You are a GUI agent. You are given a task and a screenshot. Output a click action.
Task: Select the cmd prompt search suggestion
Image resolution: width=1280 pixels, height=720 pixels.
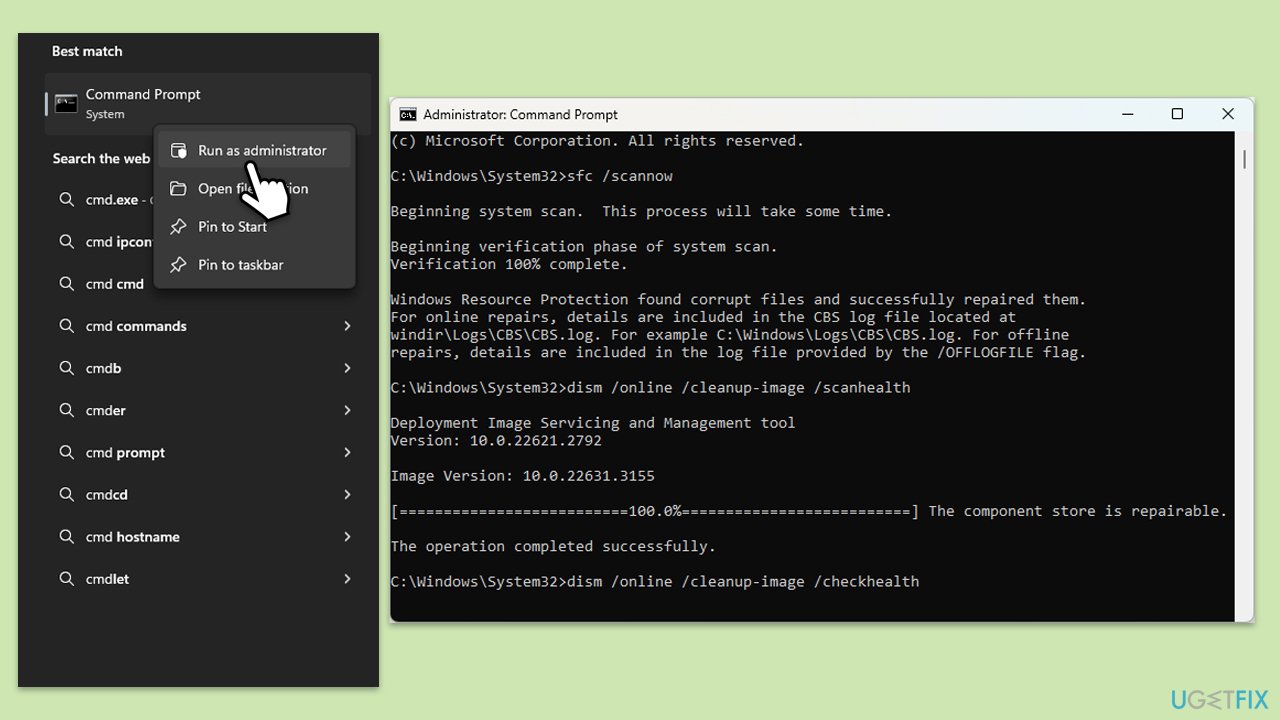pyautogui.click(x=208, y=452)
